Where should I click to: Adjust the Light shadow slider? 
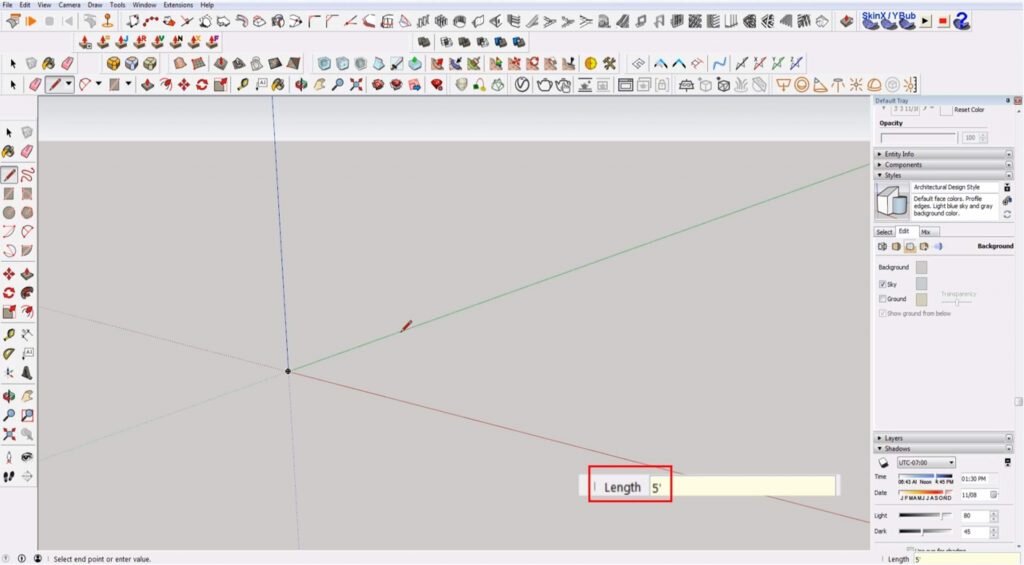[925, 515]
